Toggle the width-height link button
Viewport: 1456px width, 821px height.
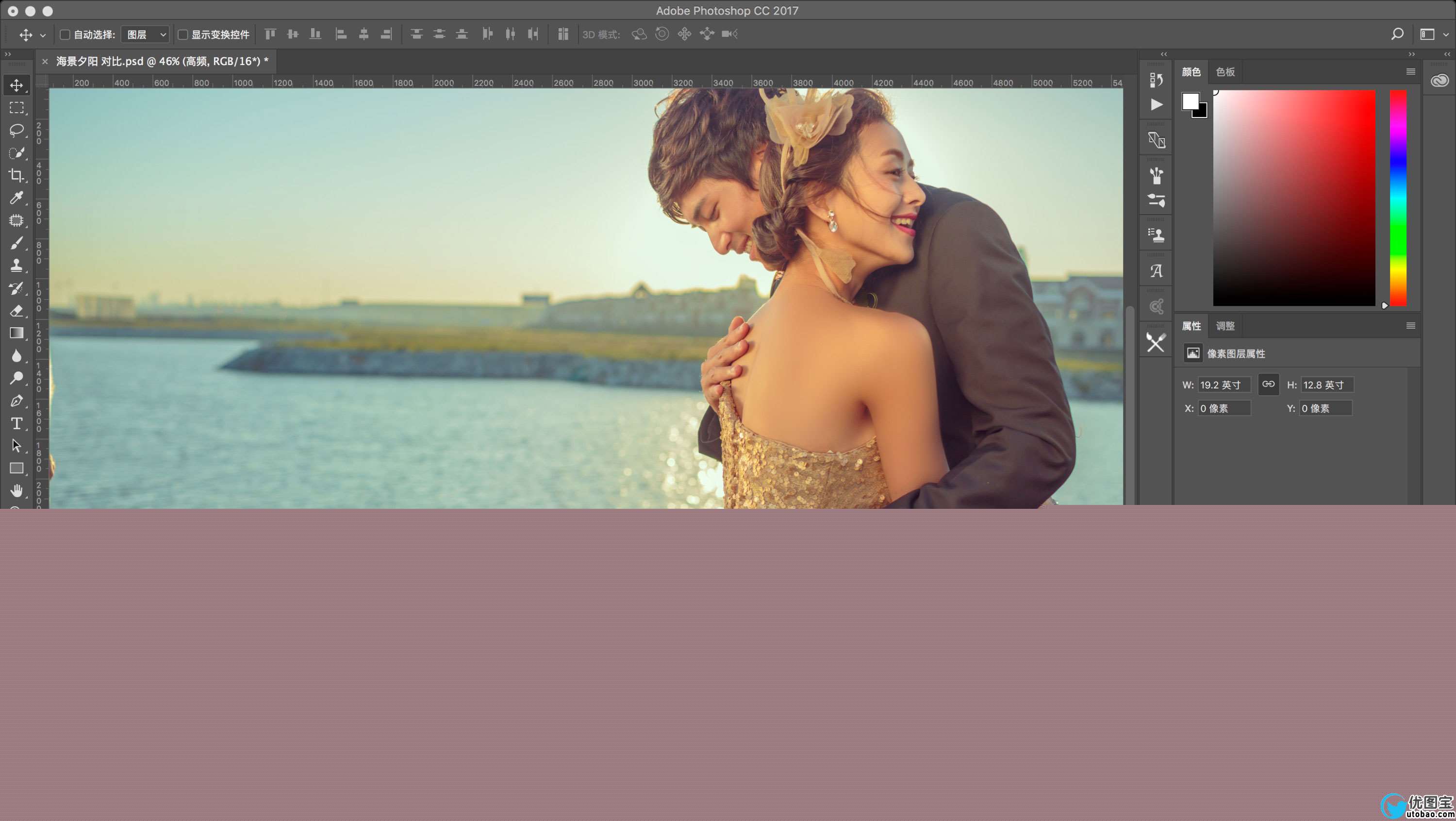coord(1268,385)
